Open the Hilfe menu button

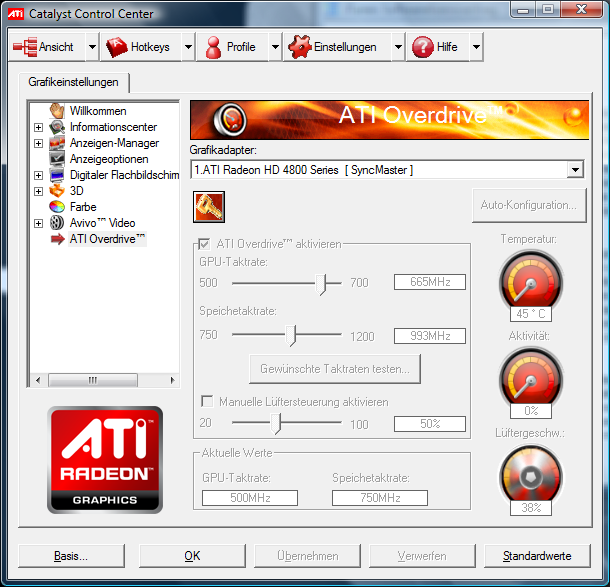438,47
